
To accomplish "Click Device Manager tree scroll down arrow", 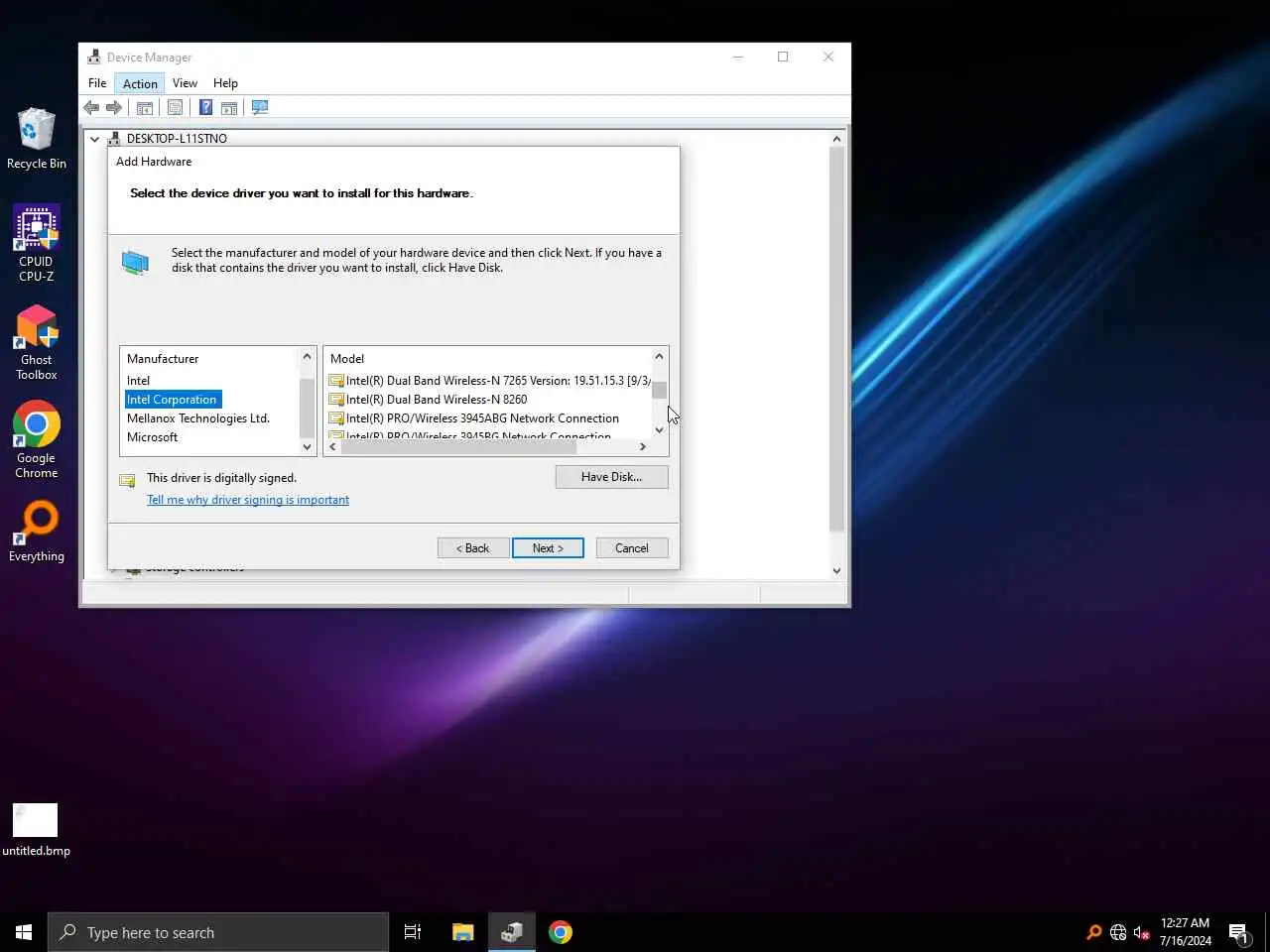I will pos(836,570).
